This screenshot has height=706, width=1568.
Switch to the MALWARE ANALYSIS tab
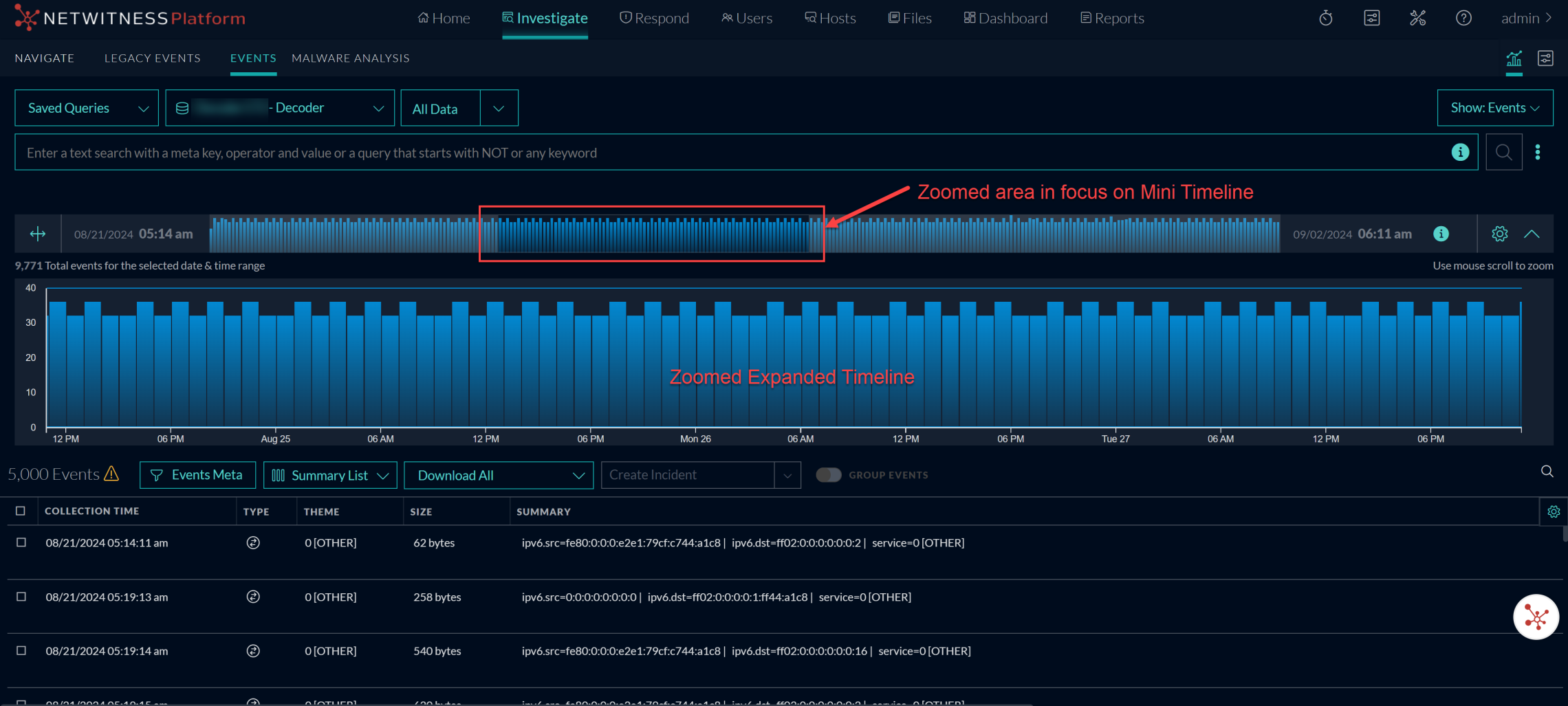[350, 58]
